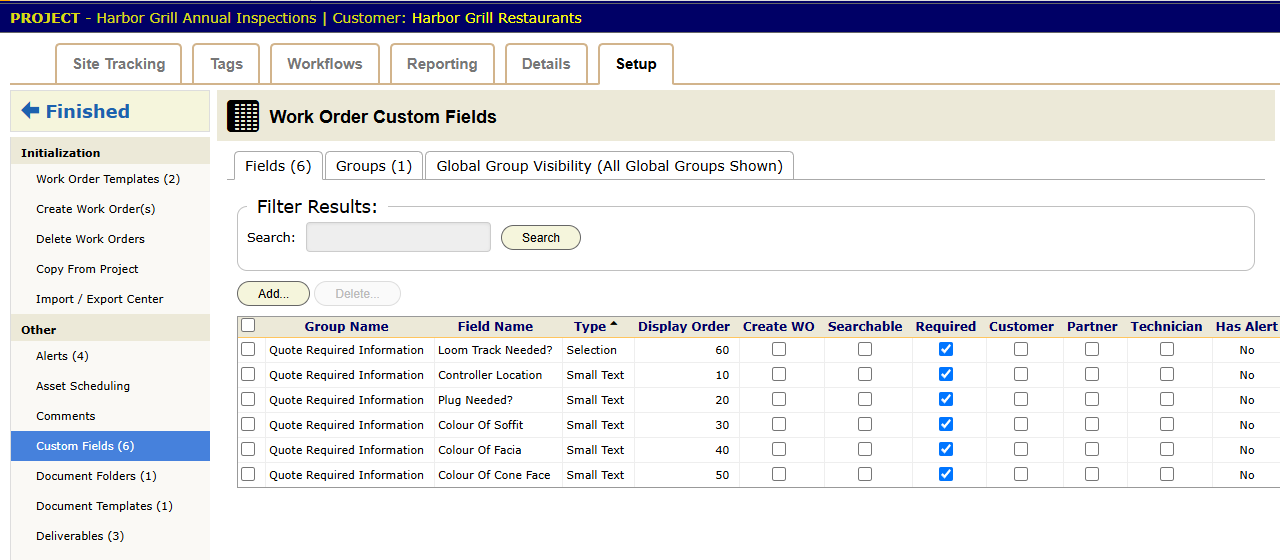The height and width of the screenshot is (560, 1280).
Task: Open the Tags tab
Action: pos(226,64)
